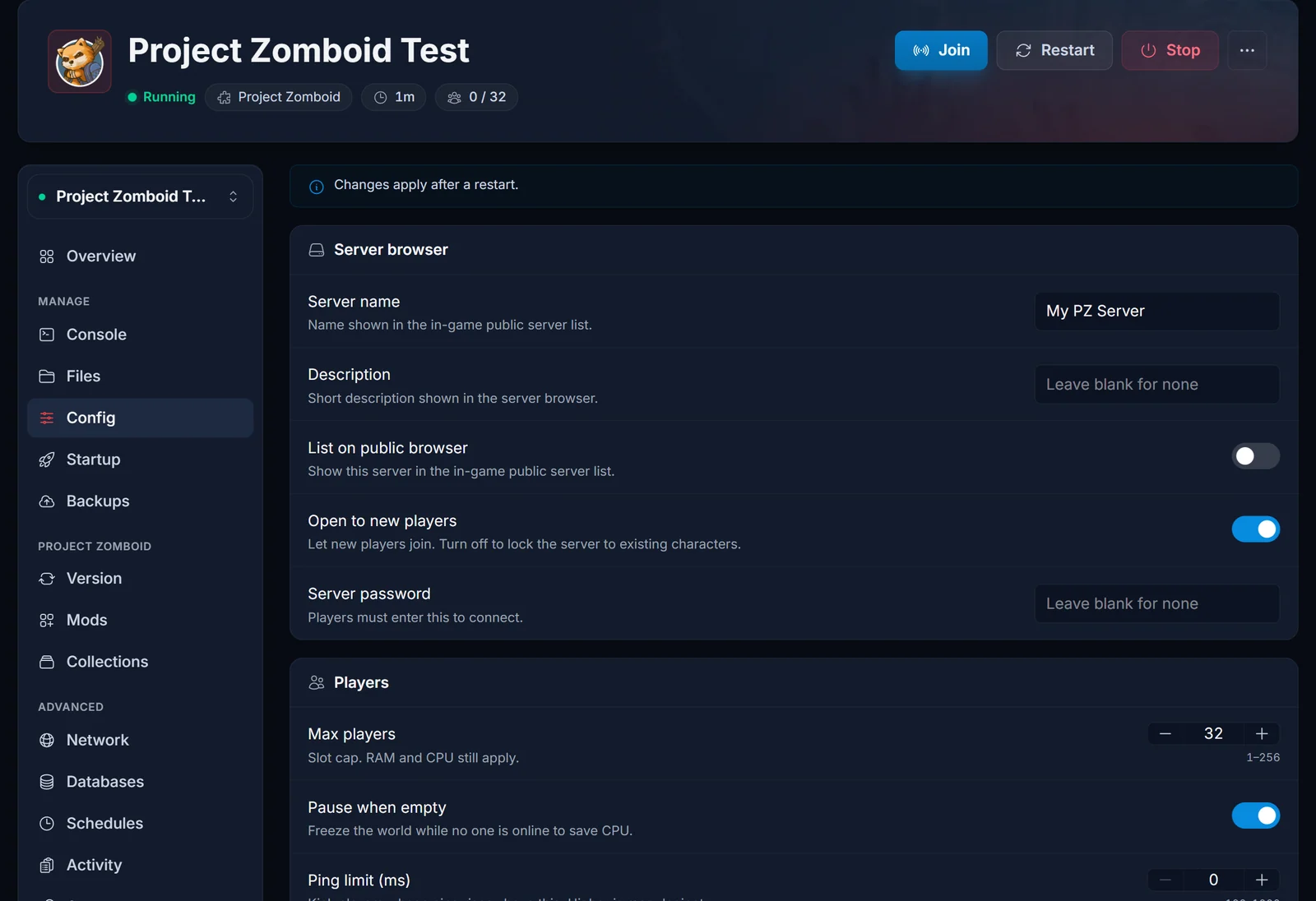The height and width of the screenshot is (901, 1316).
Task: Turn off Pause when empty toggle
Action: pos(1255,816)
